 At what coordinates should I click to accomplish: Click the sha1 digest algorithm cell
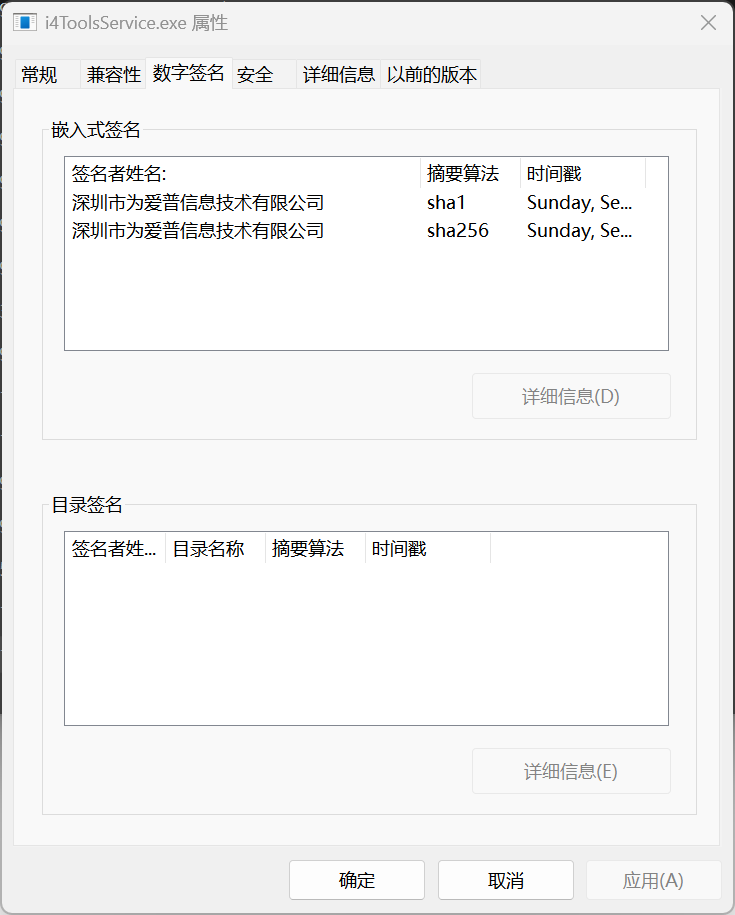(x=446, y=202)
